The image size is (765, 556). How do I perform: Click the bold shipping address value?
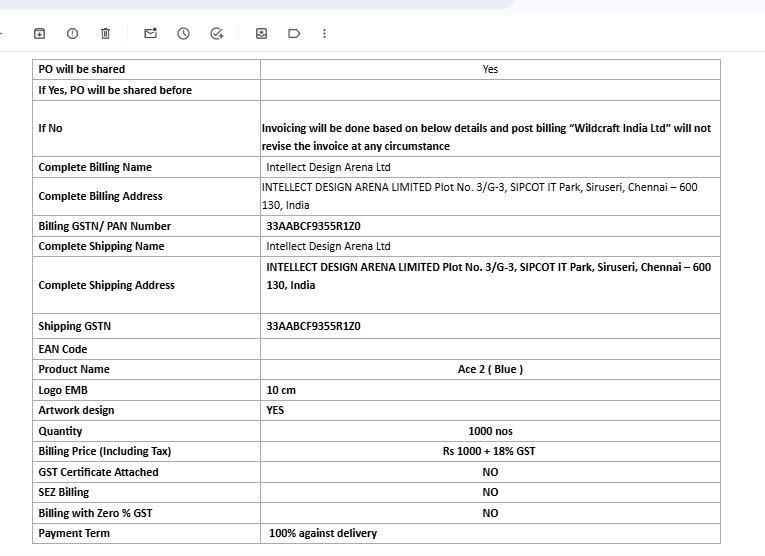[488, 276]
